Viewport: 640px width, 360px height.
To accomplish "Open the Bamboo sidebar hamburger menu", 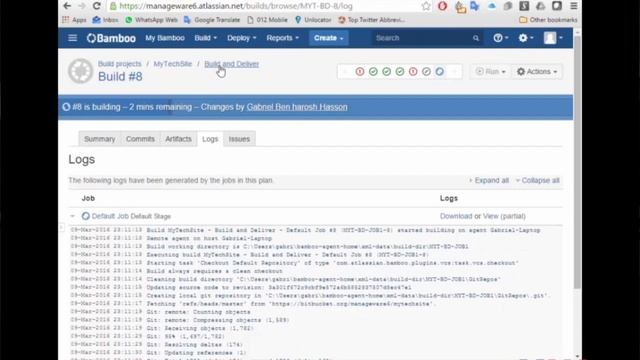I will click(72, 38).
